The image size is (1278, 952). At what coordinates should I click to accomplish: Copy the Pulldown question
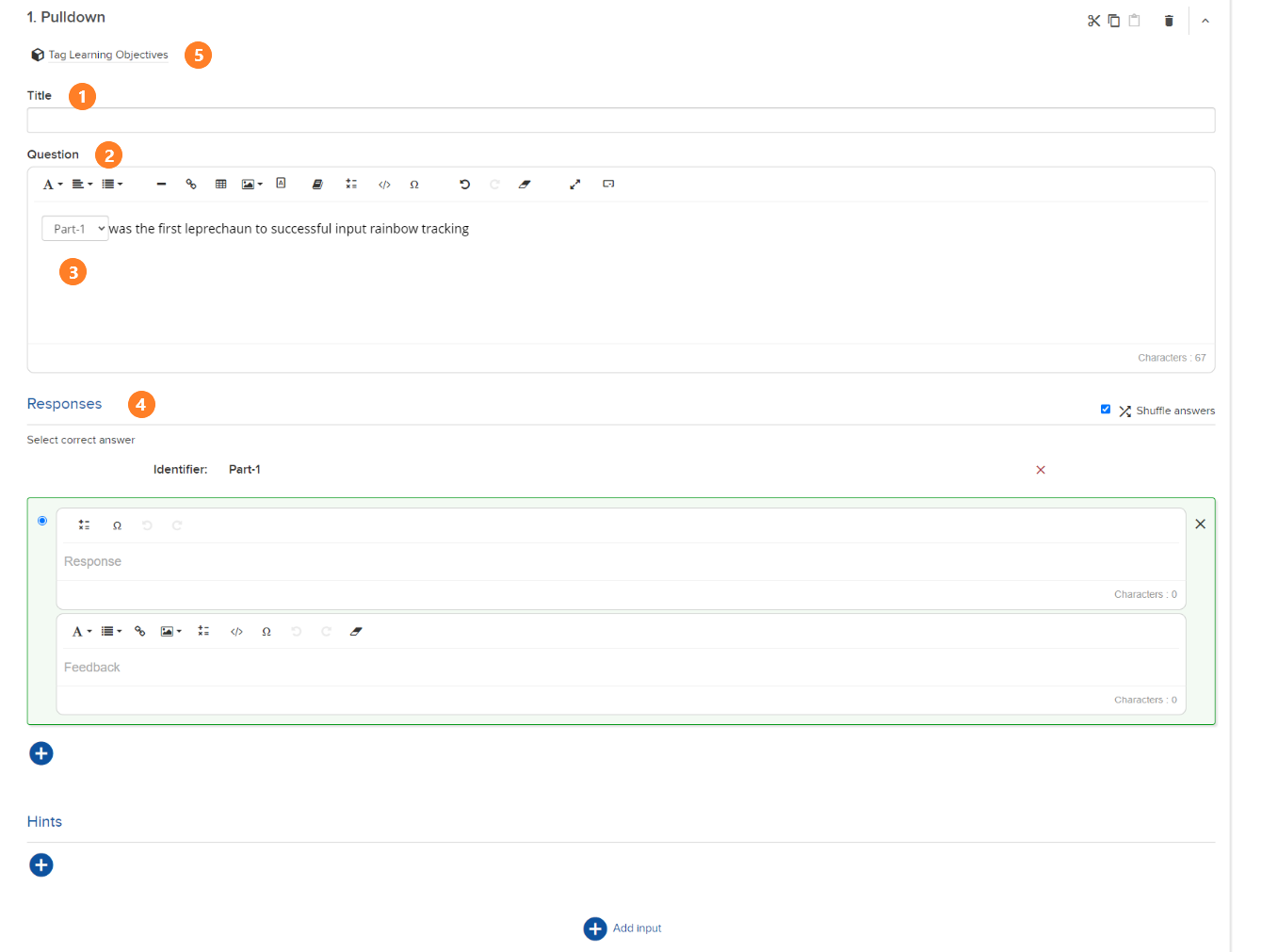coord(1114,21)
